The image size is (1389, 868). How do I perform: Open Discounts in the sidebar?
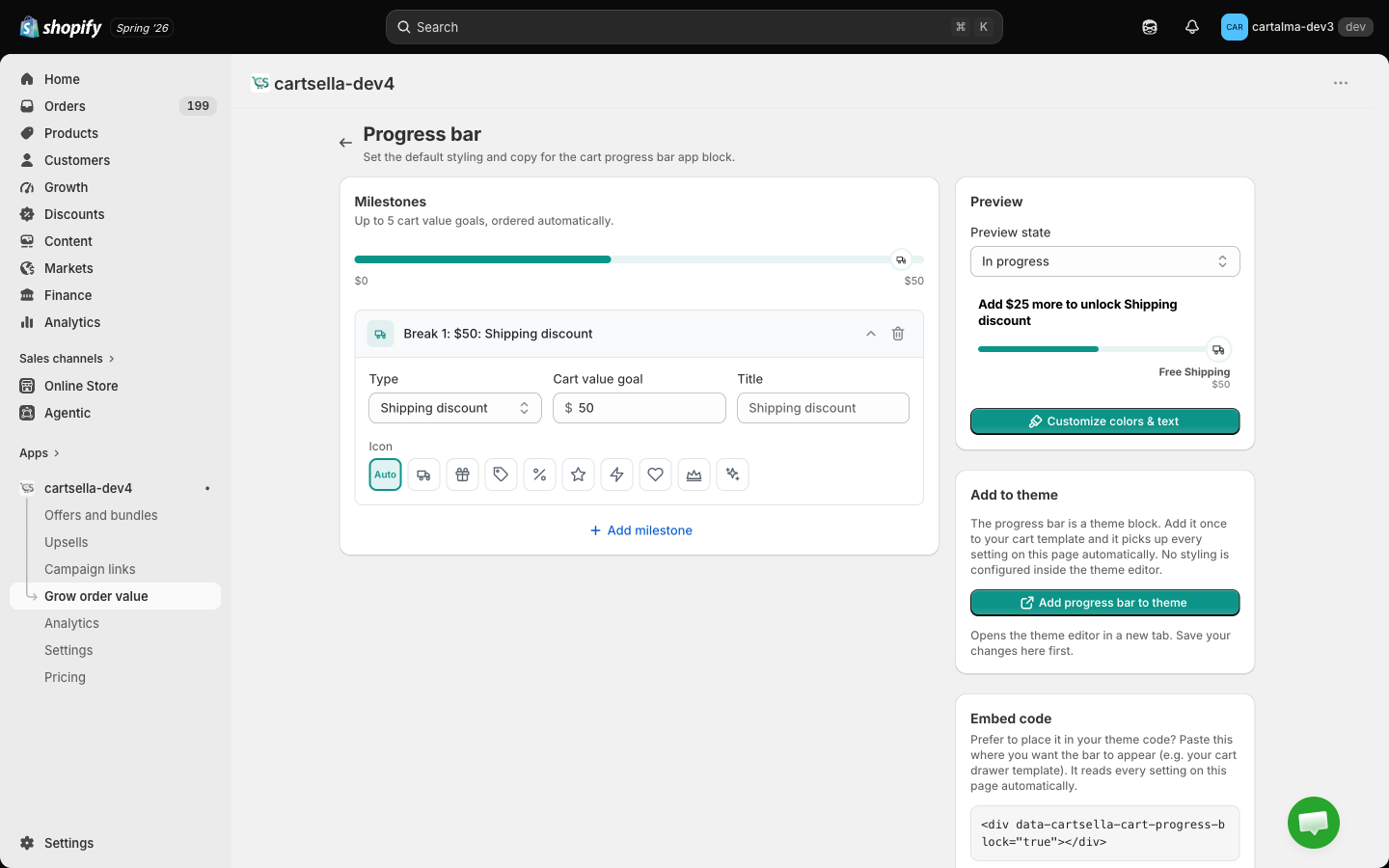click(116, 214)
